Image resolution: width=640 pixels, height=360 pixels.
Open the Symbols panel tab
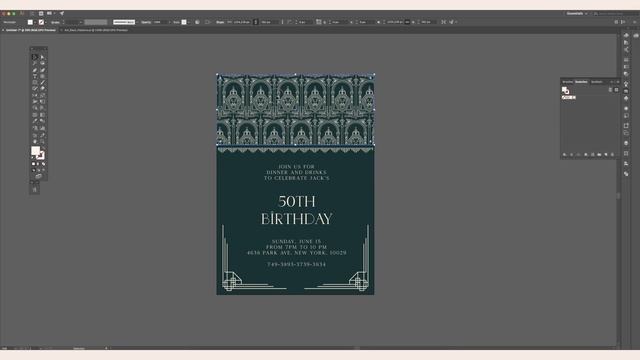pyautogui.click(x=597, y=82)
